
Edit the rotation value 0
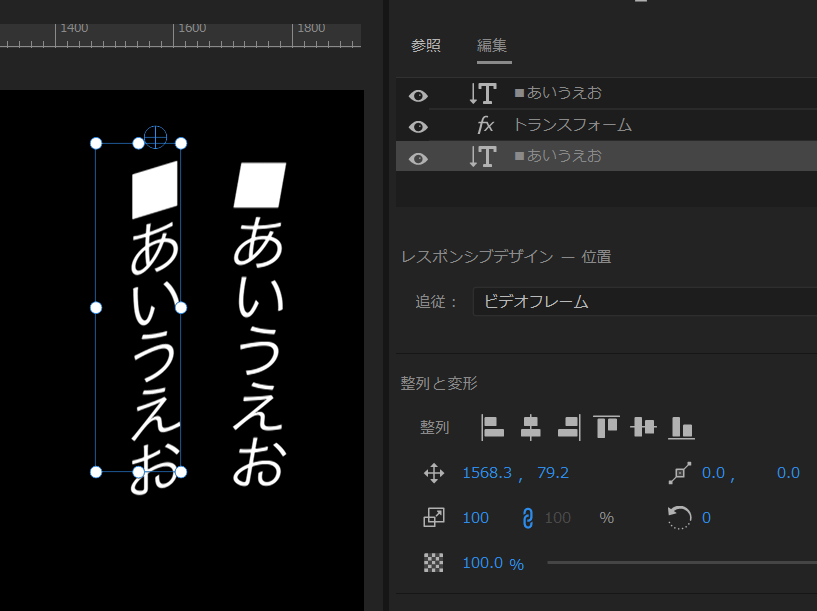[x=706, y=518]
